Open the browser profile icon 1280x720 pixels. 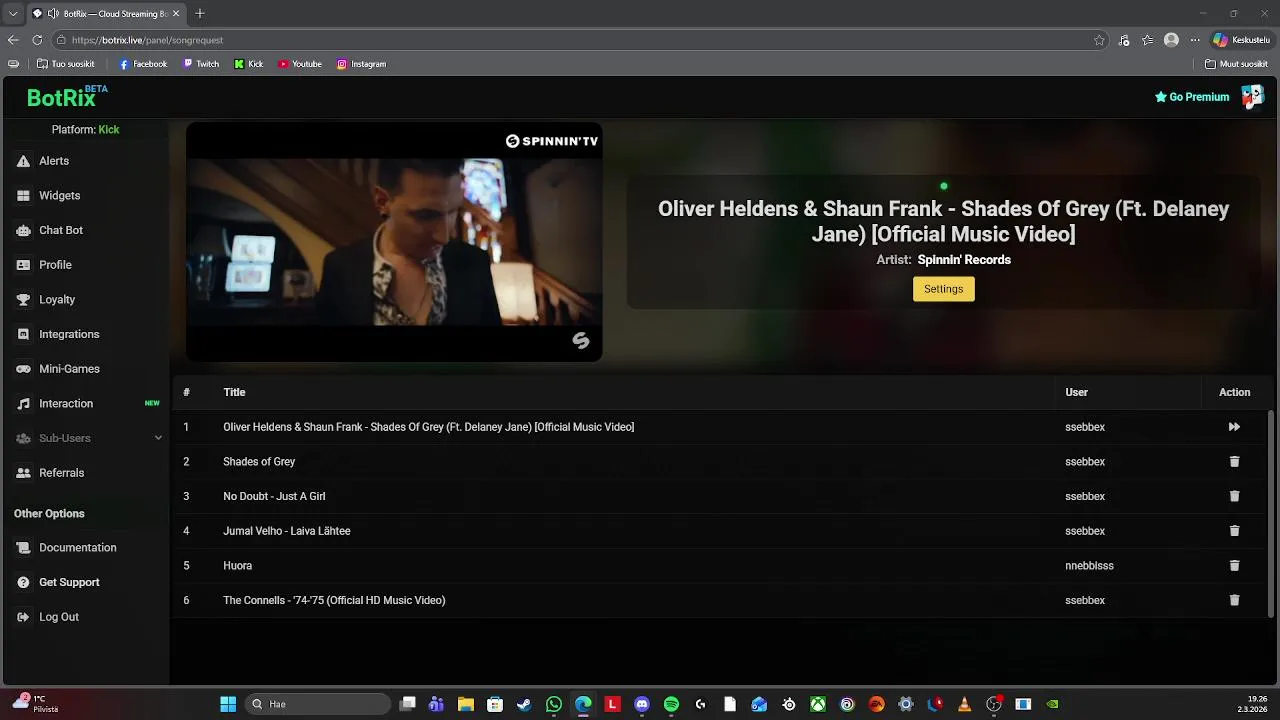click(1171, 40)
